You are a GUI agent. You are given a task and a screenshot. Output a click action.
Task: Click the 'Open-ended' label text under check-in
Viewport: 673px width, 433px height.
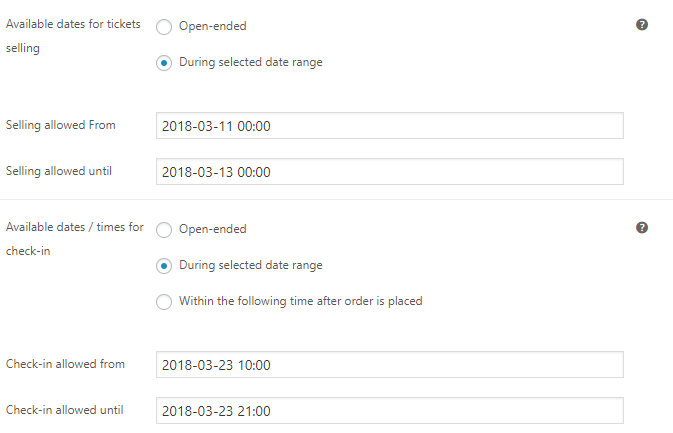[212, 229]
